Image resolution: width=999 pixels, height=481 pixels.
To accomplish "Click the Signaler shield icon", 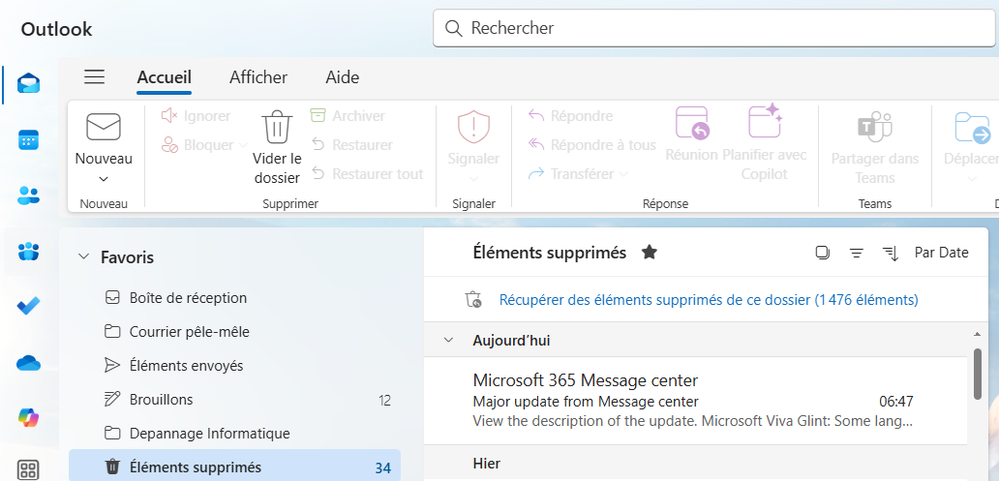I will [473, 128].
